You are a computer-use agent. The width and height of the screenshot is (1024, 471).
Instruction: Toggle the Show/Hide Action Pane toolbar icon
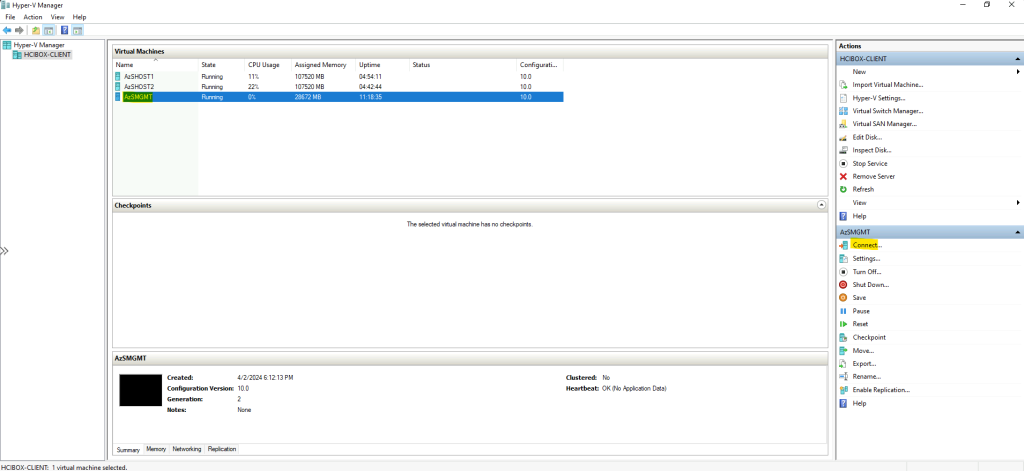click(x=77, y=30)
